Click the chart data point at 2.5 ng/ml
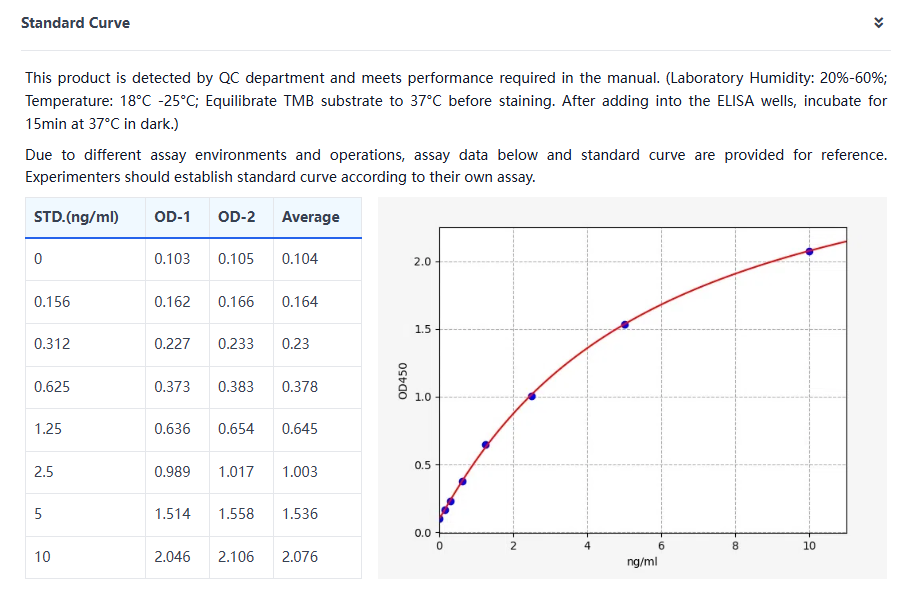 coord(532,396)
